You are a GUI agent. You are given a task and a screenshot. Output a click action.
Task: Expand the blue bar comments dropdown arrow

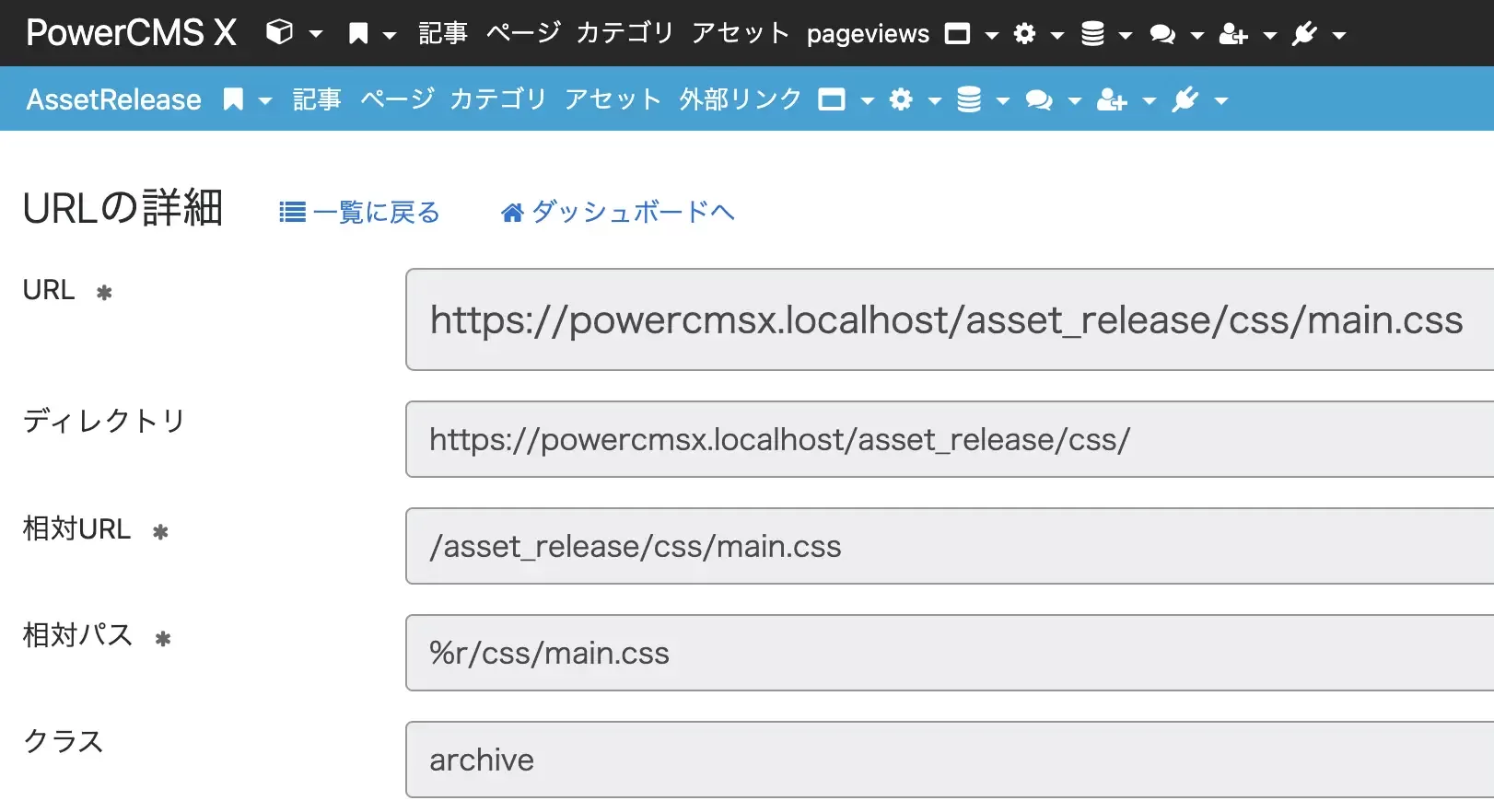[1074, 100]
